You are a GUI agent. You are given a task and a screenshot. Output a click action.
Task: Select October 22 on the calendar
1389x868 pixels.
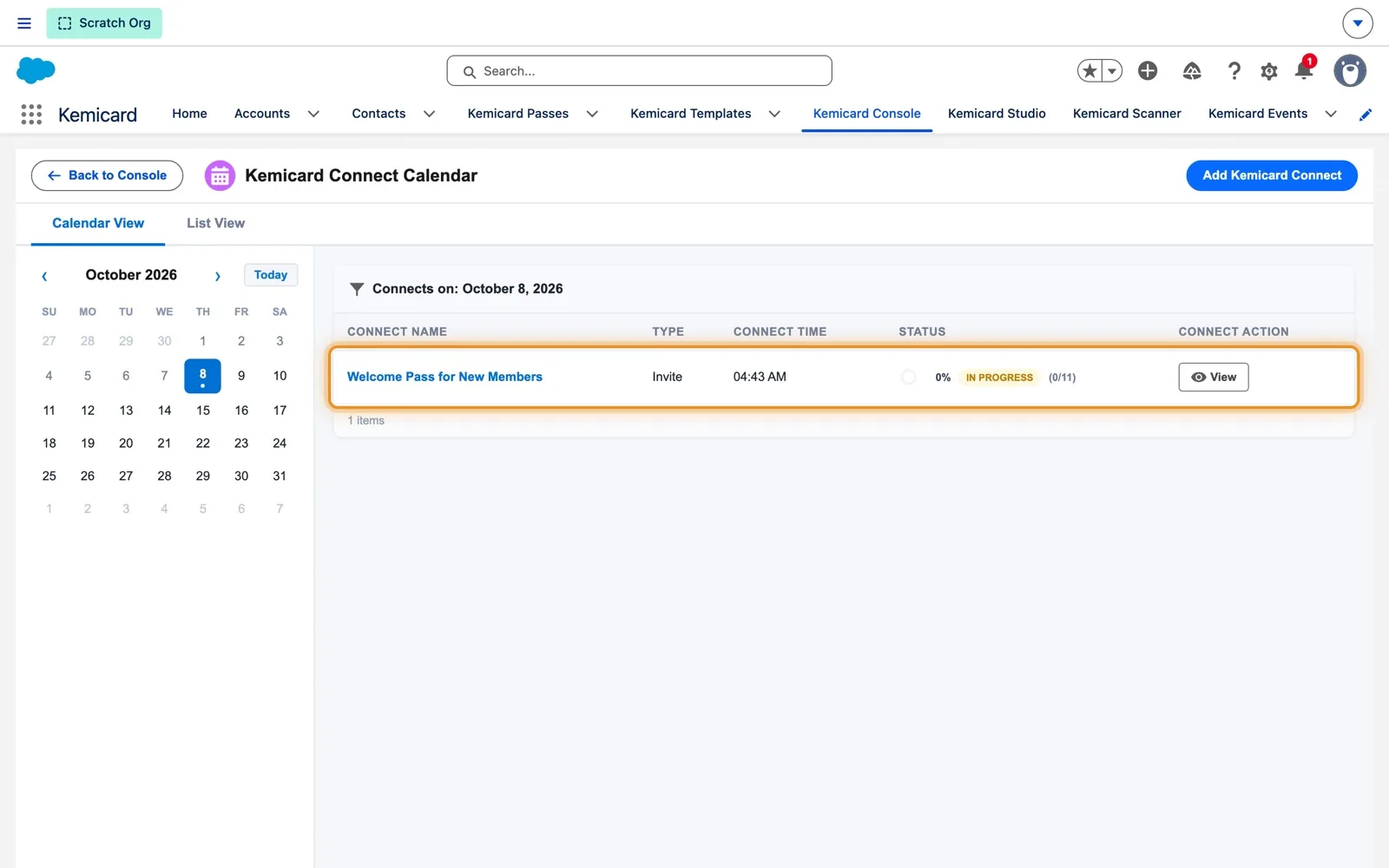pyautogui.click(x=203, y=444)
